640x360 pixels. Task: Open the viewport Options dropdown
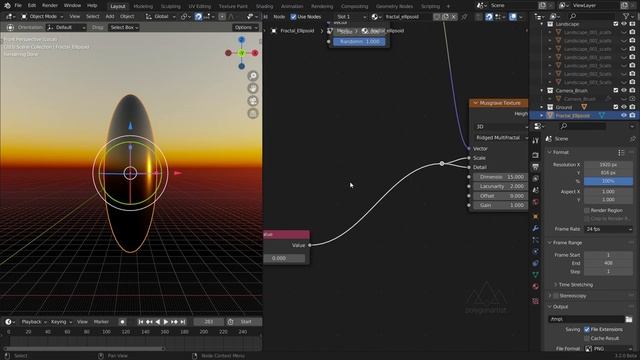[246, 27]
